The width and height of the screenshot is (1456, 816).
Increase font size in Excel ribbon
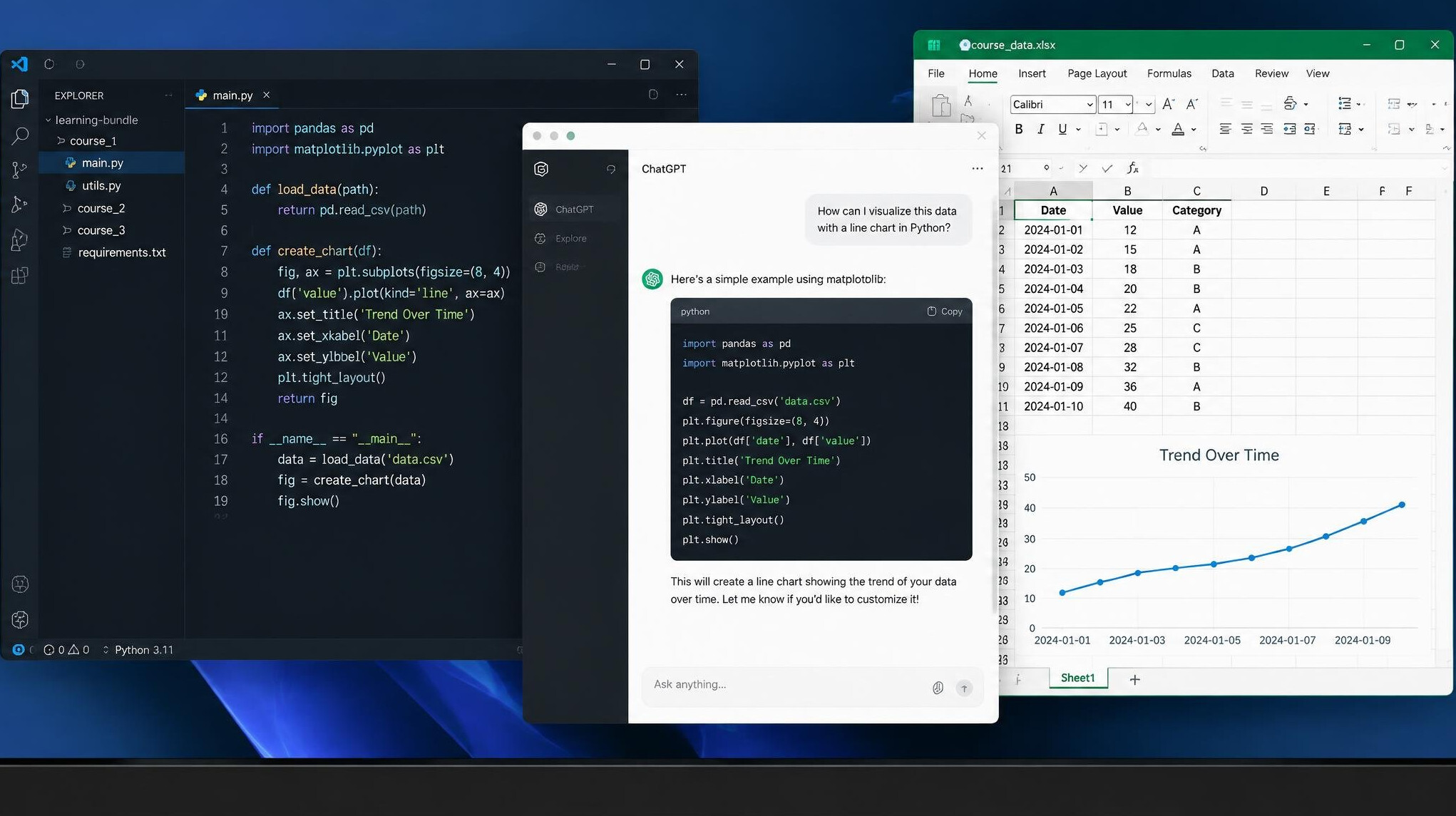(1168, 104)
